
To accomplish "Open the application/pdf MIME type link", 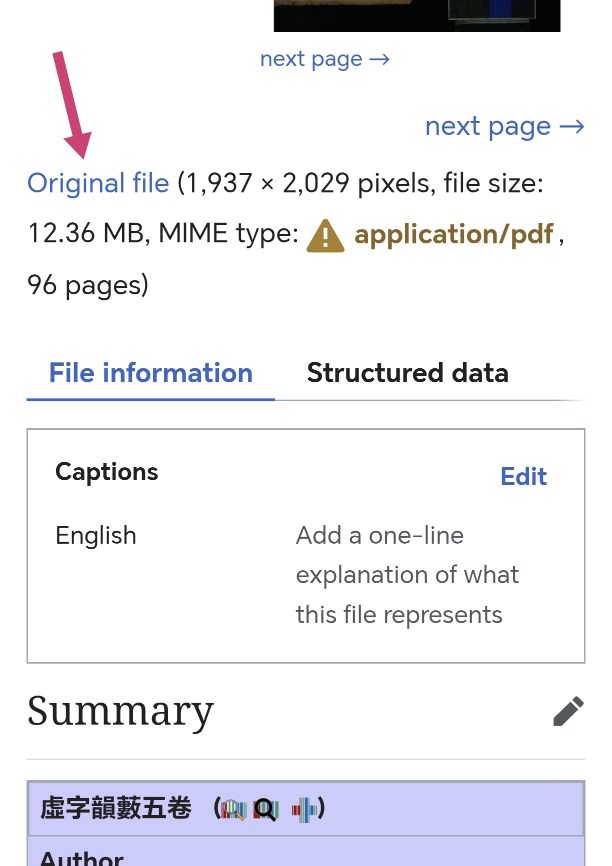I will pos(453,235).
